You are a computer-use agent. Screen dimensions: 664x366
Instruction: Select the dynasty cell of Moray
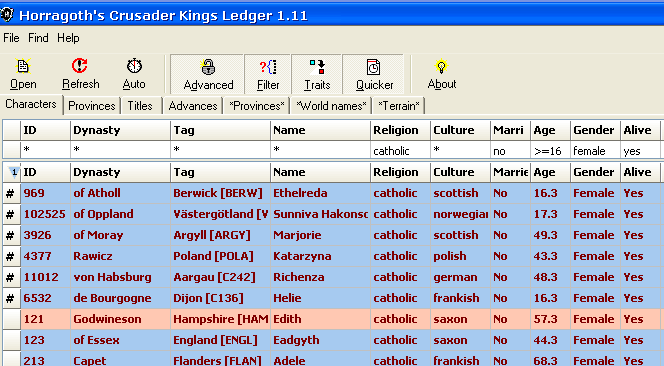point(120,235)
